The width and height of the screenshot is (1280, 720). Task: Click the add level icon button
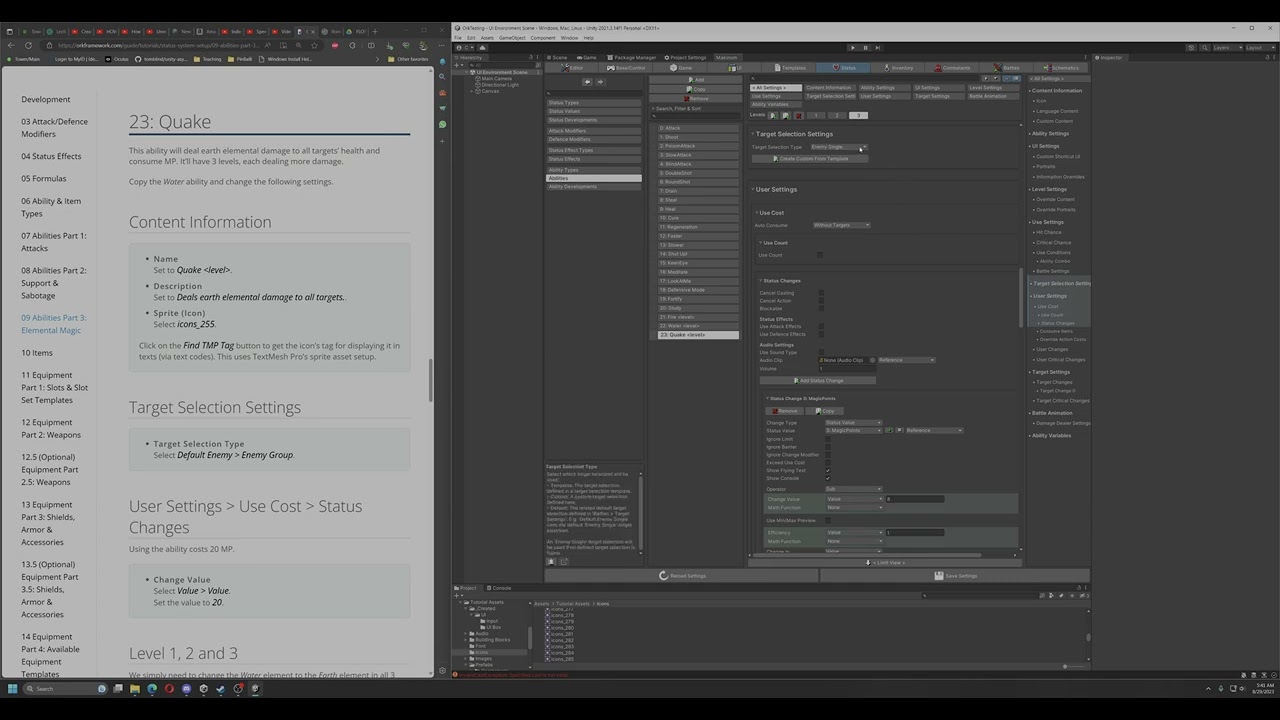pyautogui.click(x=772, y=115)
